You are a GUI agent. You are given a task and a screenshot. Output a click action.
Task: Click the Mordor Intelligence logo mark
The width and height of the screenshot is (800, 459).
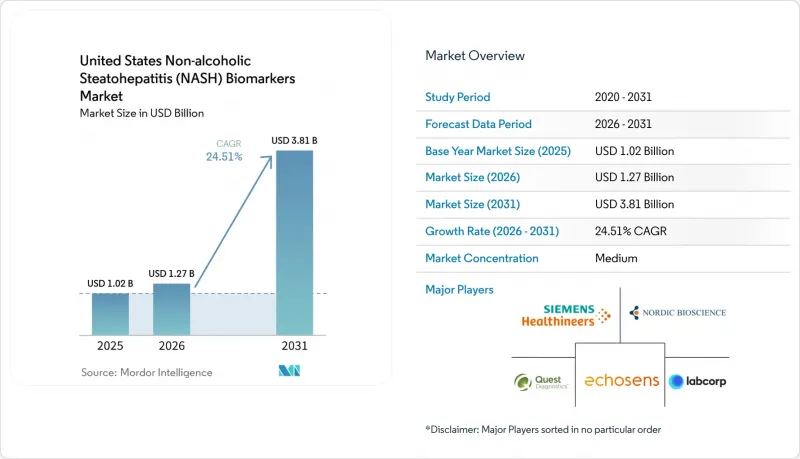point(289,371)
